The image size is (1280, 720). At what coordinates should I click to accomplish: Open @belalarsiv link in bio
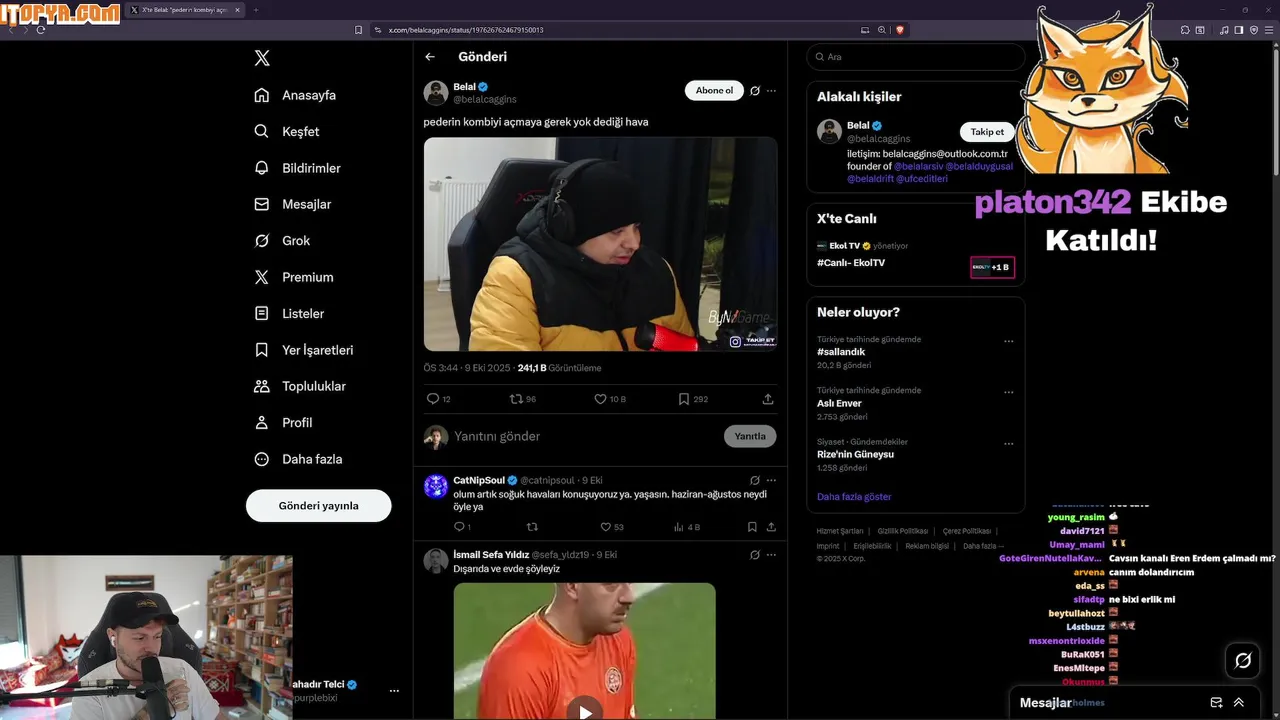[x=918, y=166]
